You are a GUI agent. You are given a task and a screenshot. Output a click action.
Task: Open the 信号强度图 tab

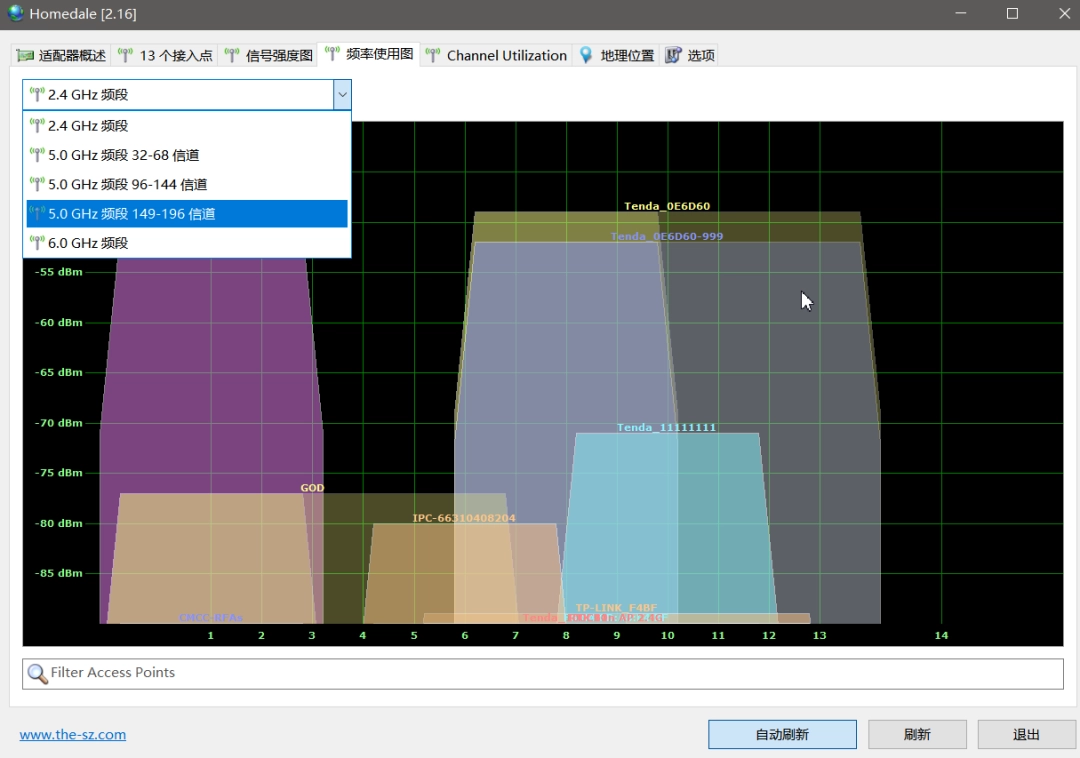269,55
